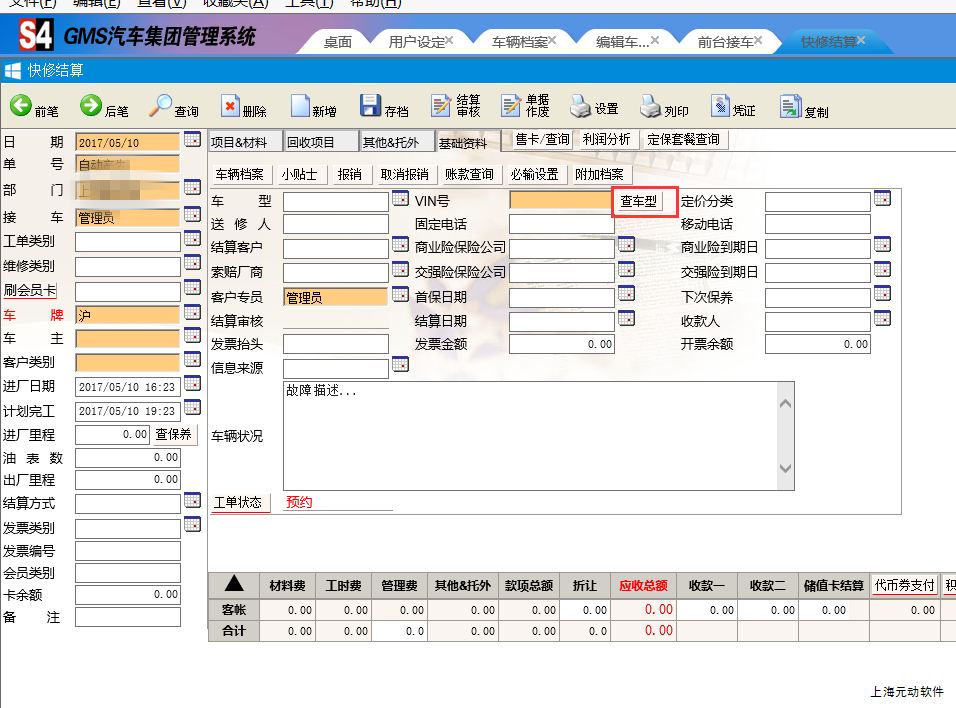
Task: Open picker beside 商业险保险公司 field
Action: 626,245
